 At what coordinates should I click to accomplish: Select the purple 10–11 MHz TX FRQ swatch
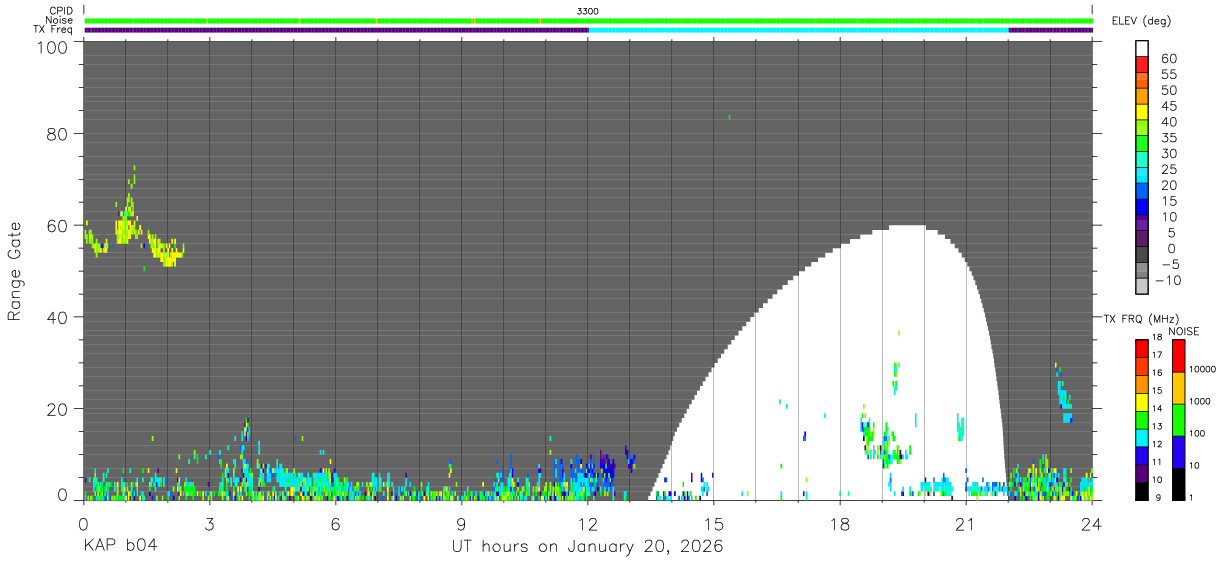tap(1141, 472)
